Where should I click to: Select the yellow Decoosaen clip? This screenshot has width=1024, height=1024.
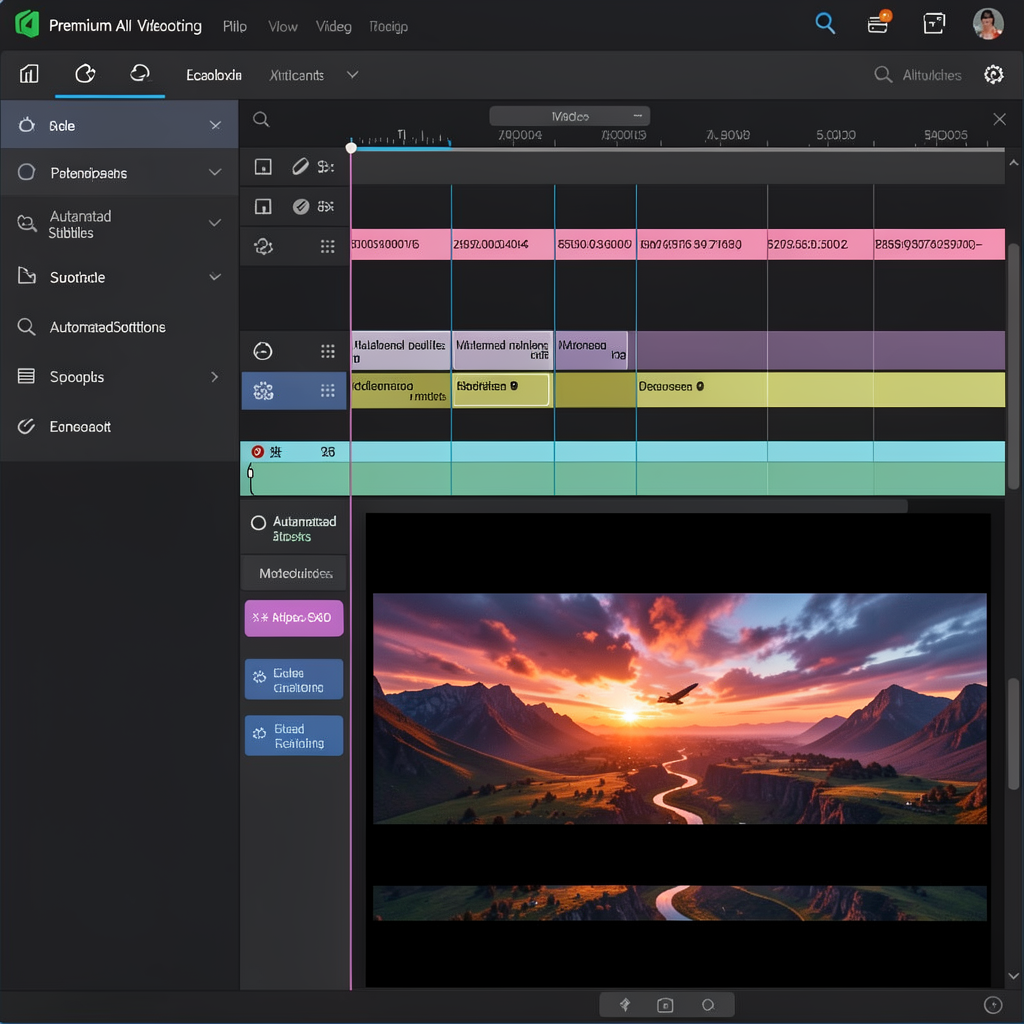821,390
